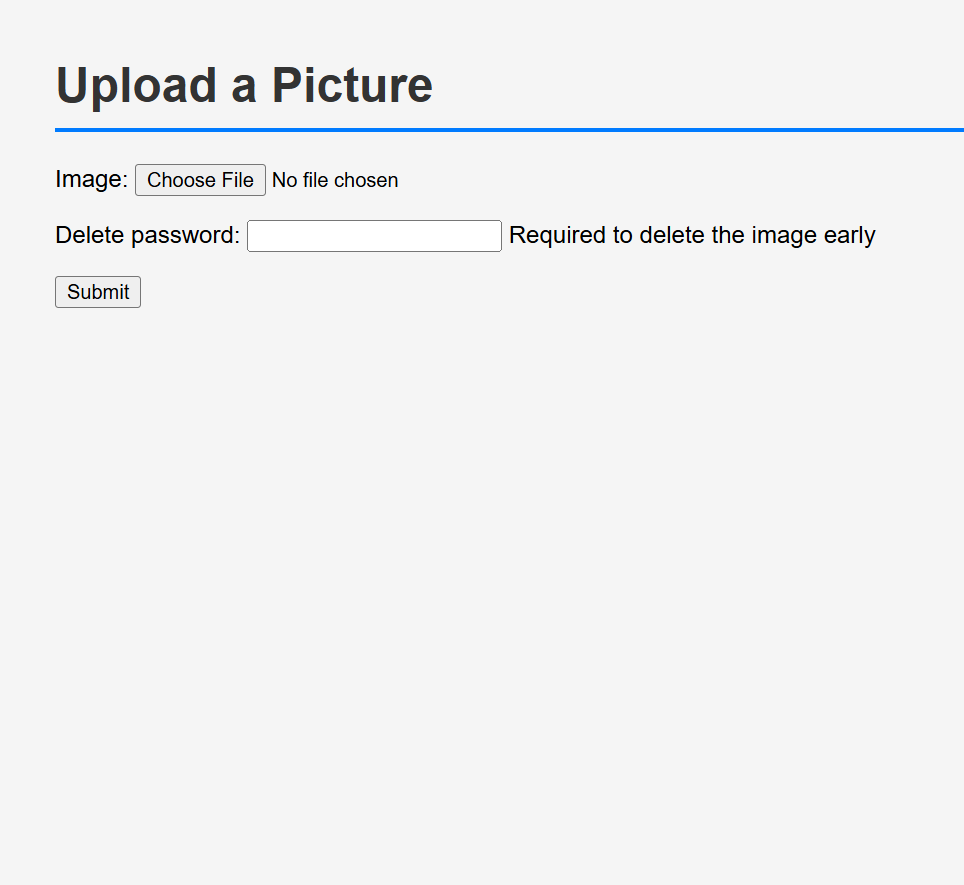Viewport: 964px width, 885px height.
Task: Submit the upload form
Action: pyautogui.click(x=98, y=292)
